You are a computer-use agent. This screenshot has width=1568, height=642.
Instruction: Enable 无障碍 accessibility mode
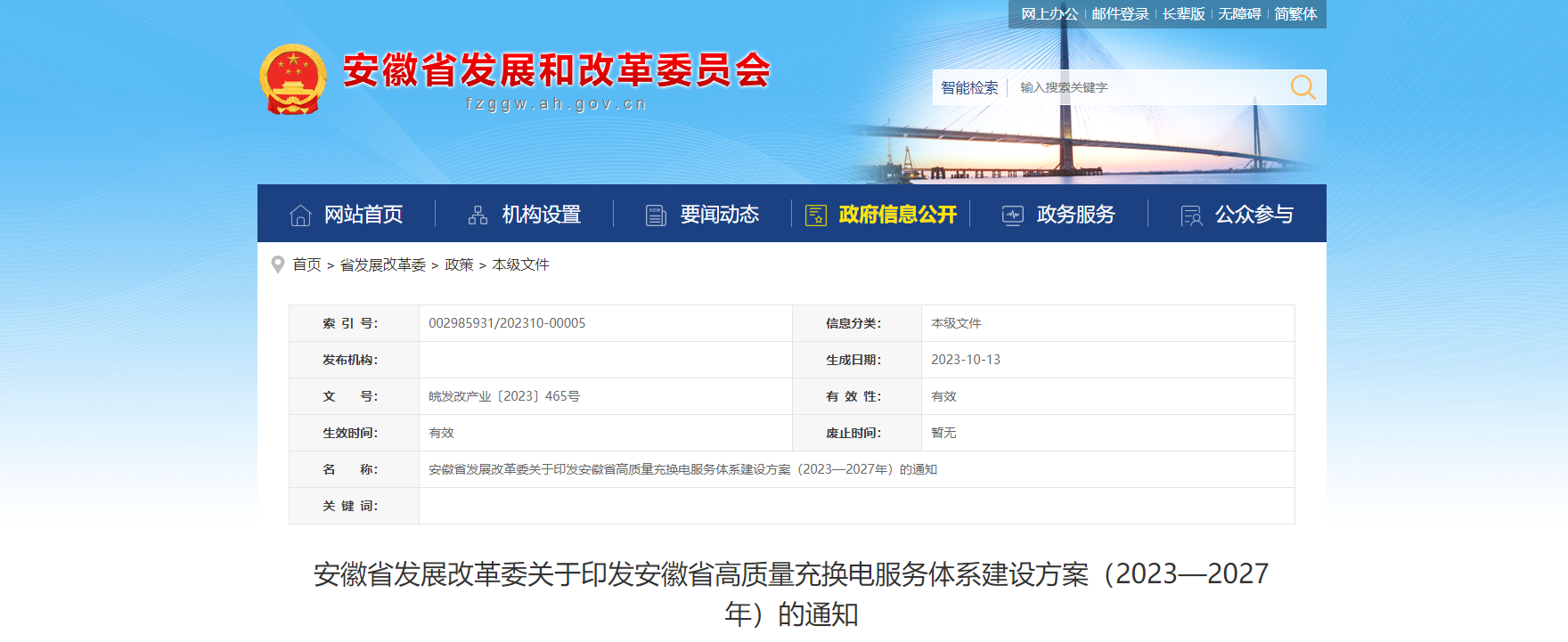coord(1239,14)
